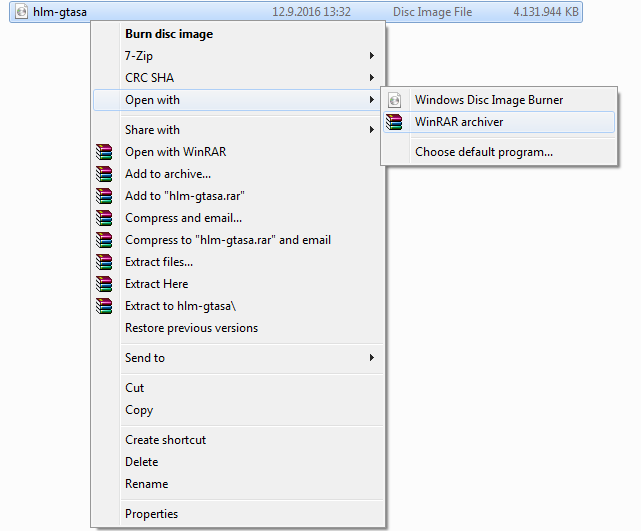Select Burn disc image from context menu

168,34
